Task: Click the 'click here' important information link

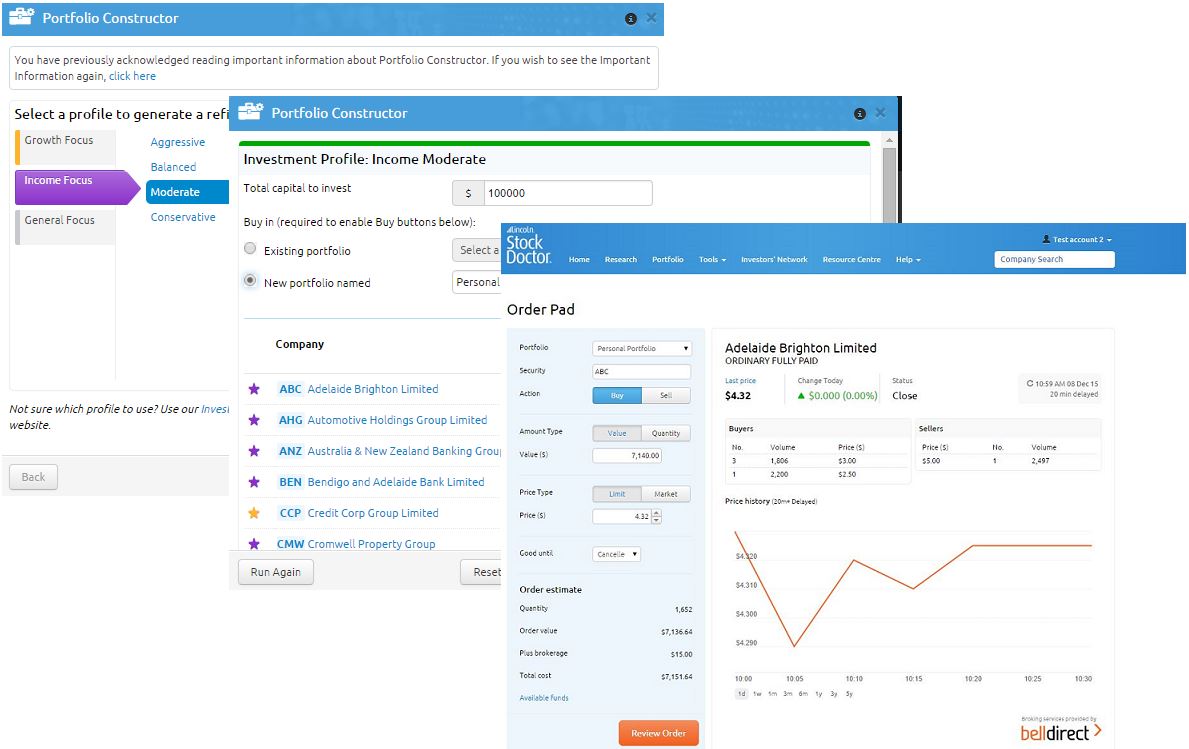Action: point(132,76)
